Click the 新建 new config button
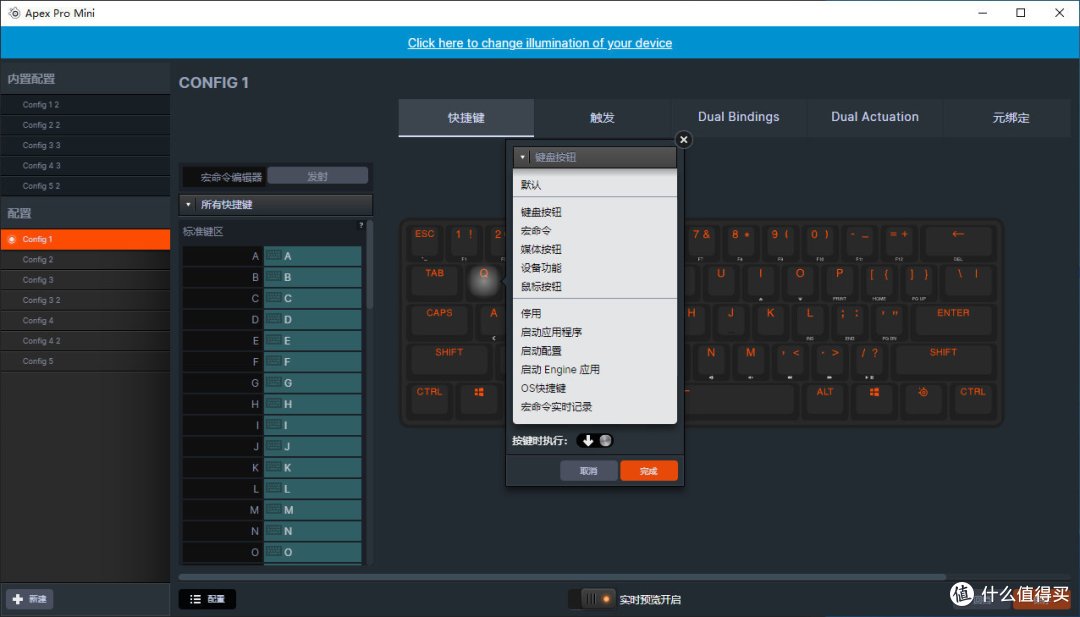Viewport: 1080px width, 617px height. [x=30, y=599]
